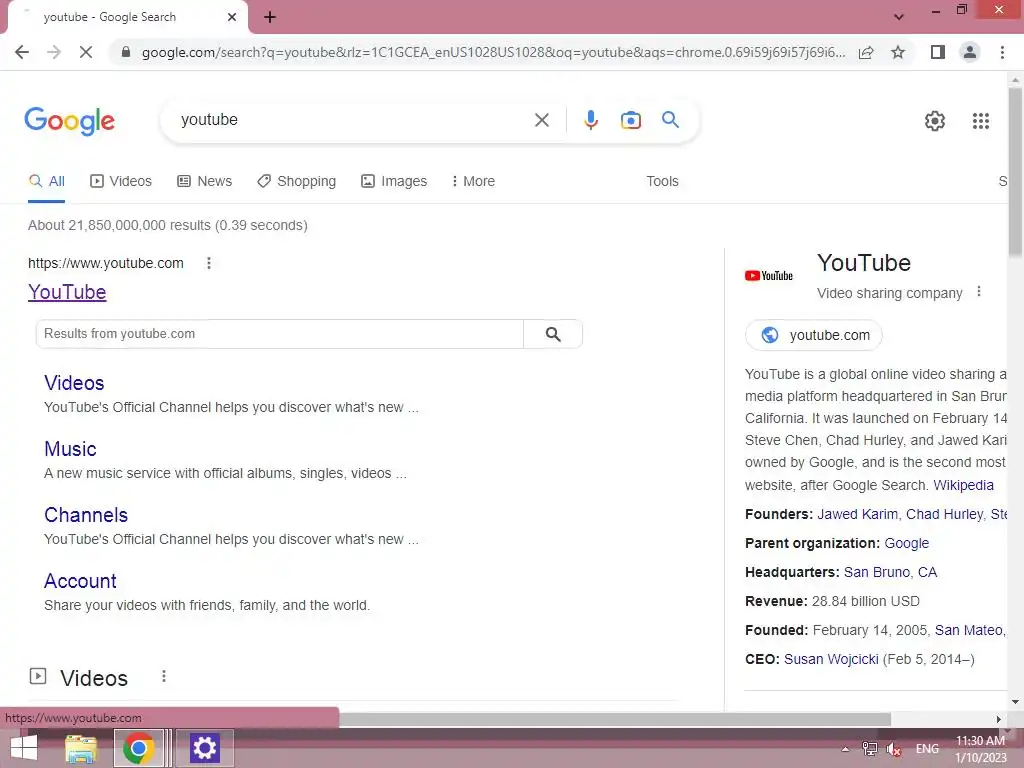Viewport: 1024px width, 768px height.
Task: Focus the Google search input
Action: tap(353, 120)
